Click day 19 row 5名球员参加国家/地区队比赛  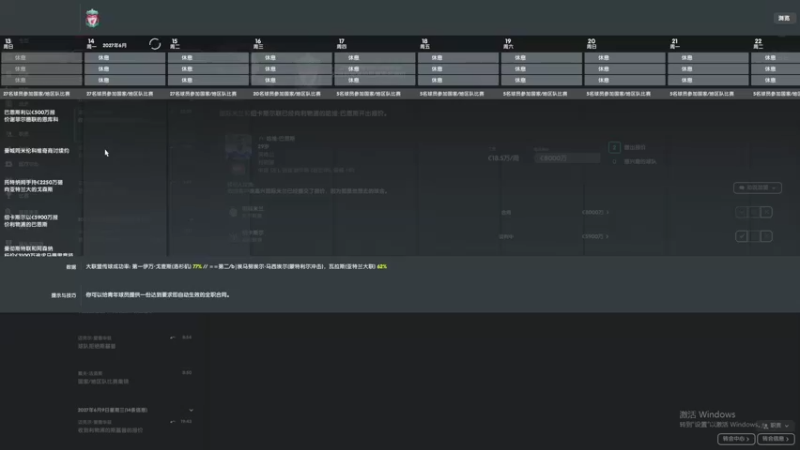pos(535,94)
